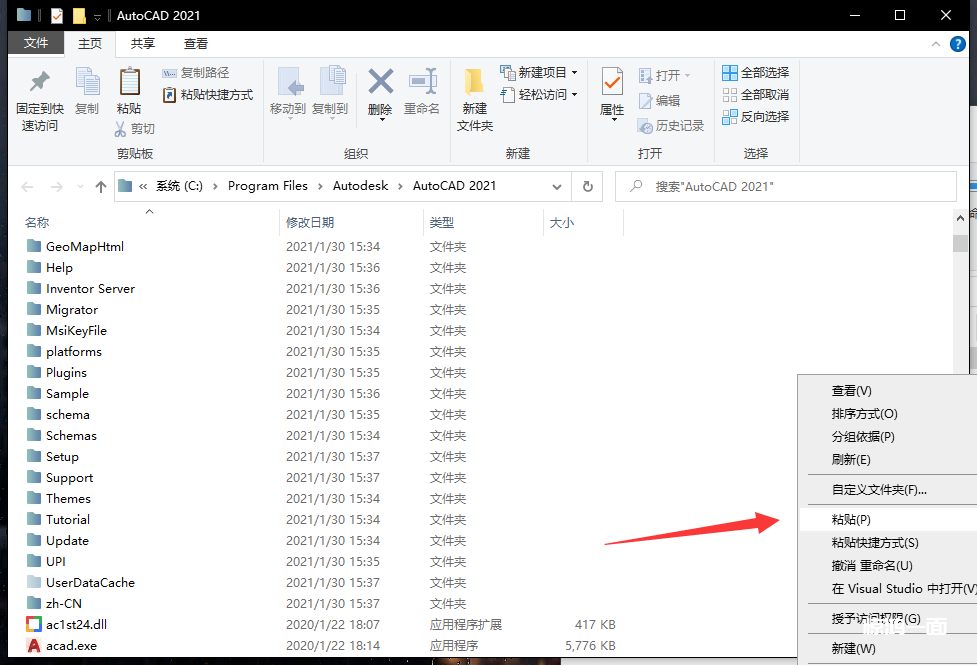Open Properties with the checkmark icon
This screenshot has width=977, height=665.
(612, 83)
